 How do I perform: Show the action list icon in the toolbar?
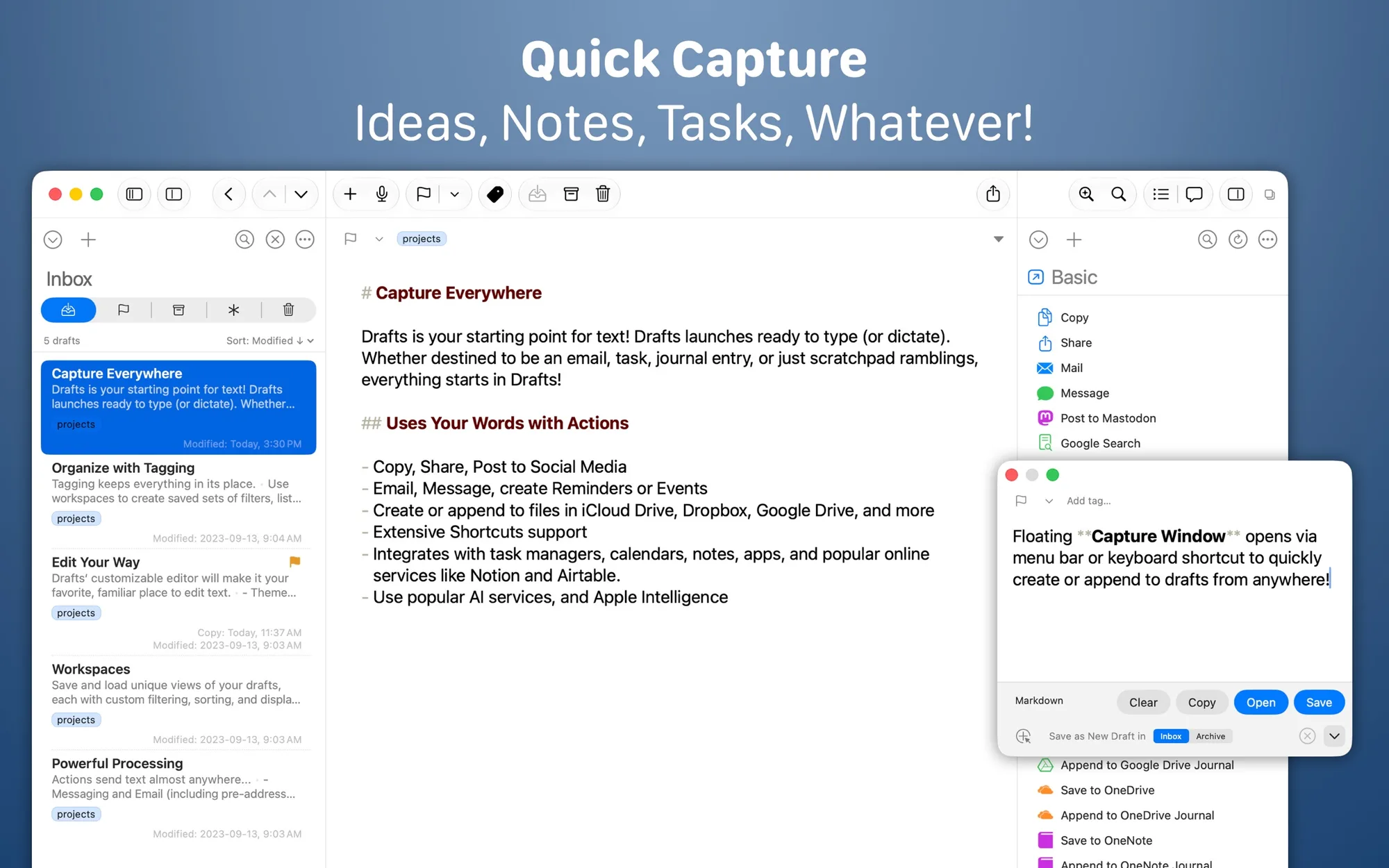click(1161, 194)
